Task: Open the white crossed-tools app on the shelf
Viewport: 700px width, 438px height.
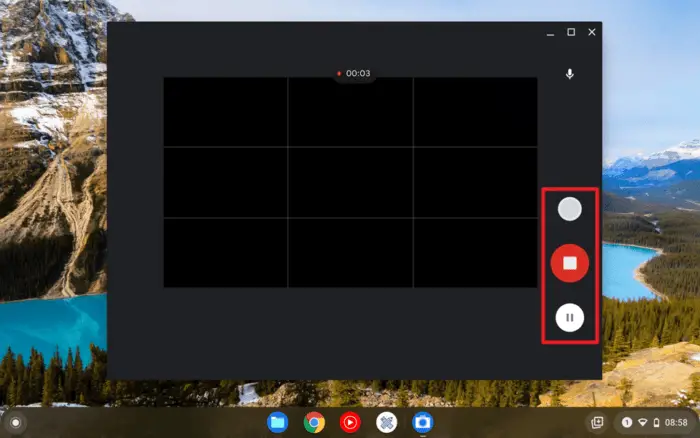Action: tap(386, 422)
